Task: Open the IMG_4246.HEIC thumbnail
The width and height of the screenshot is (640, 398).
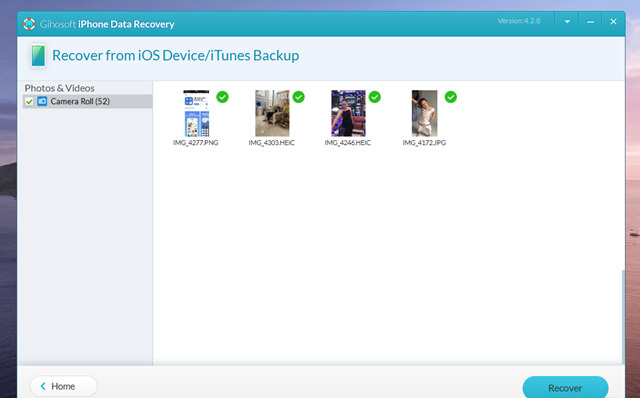Action: [x=348, y=113]
